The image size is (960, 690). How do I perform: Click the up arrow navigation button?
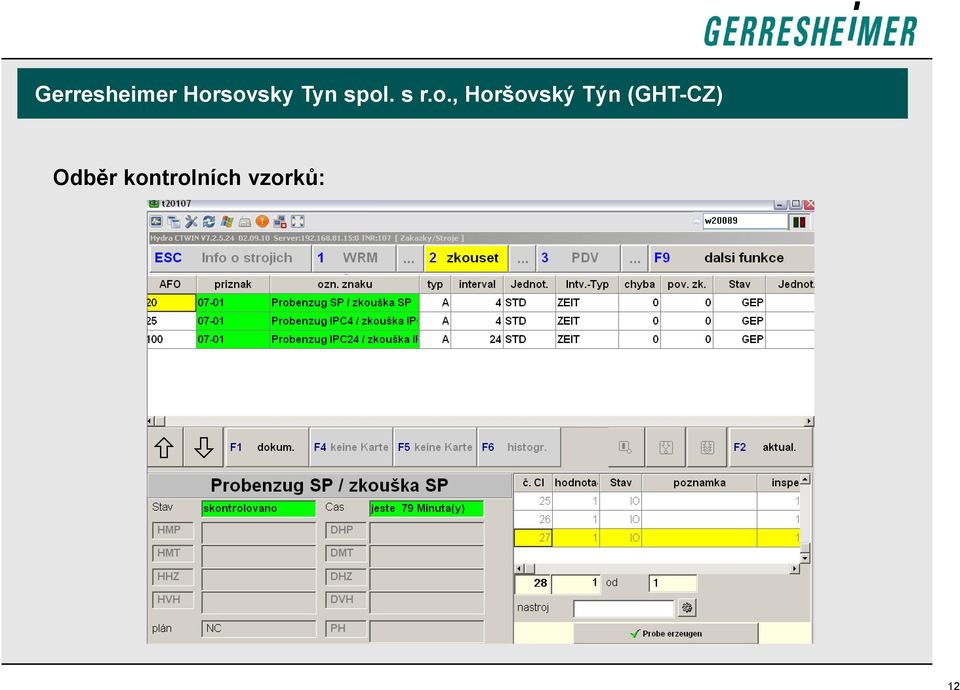164,448
